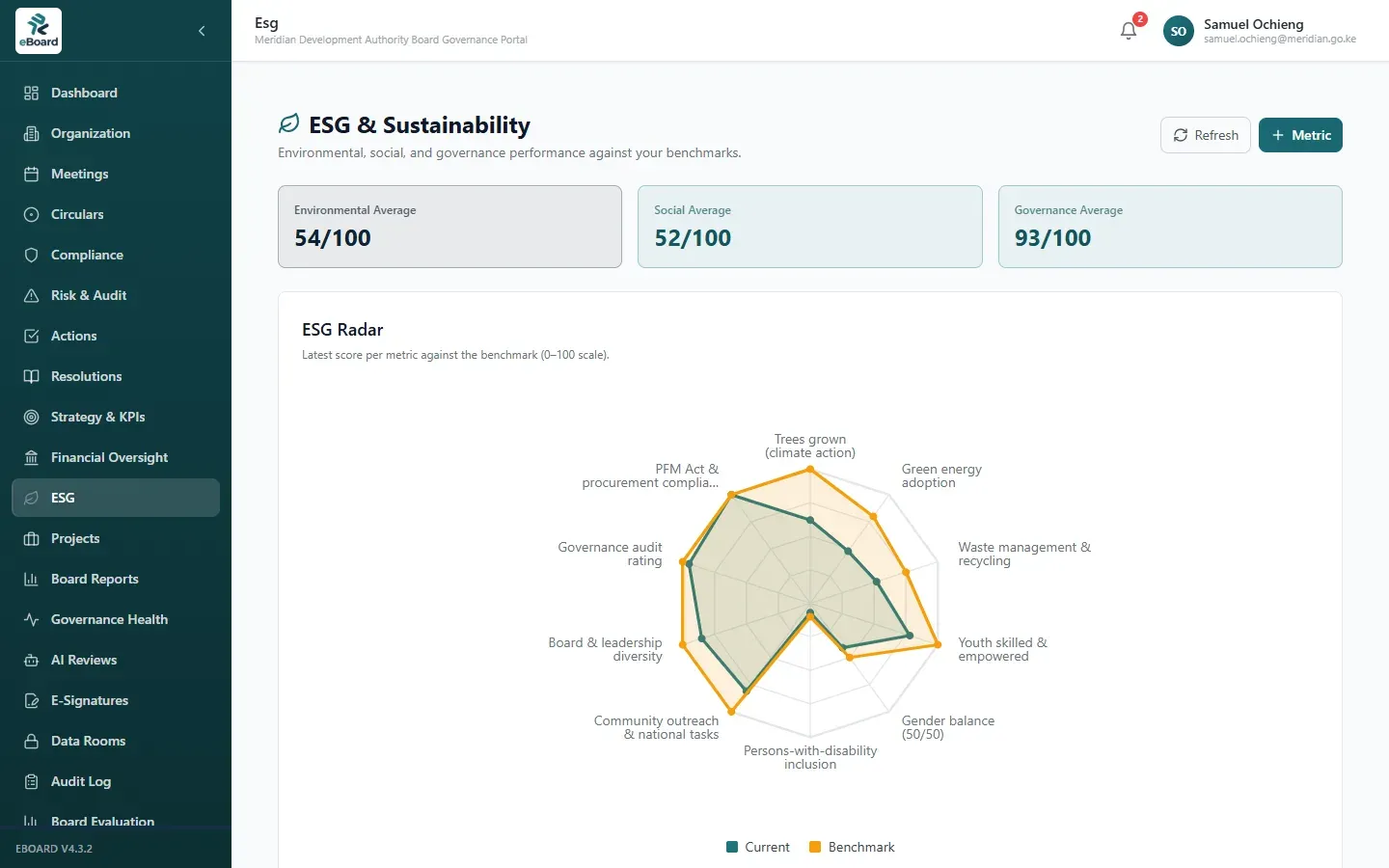Collapse the sidebar with the chevron
1389x868 pixels.
point(202,31)
